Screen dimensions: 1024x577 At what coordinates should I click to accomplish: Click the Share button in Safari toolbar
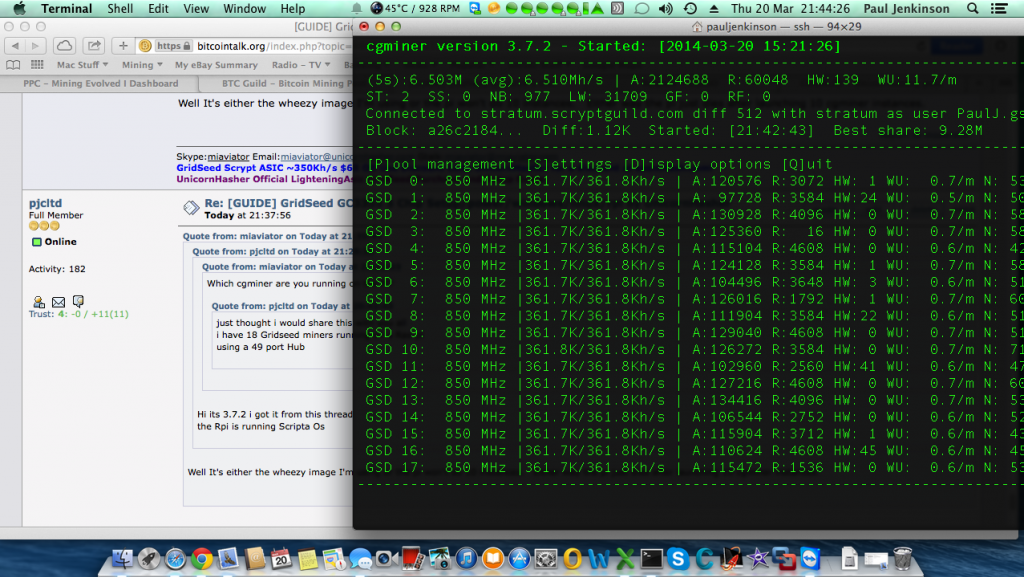[x=94, y=46]
